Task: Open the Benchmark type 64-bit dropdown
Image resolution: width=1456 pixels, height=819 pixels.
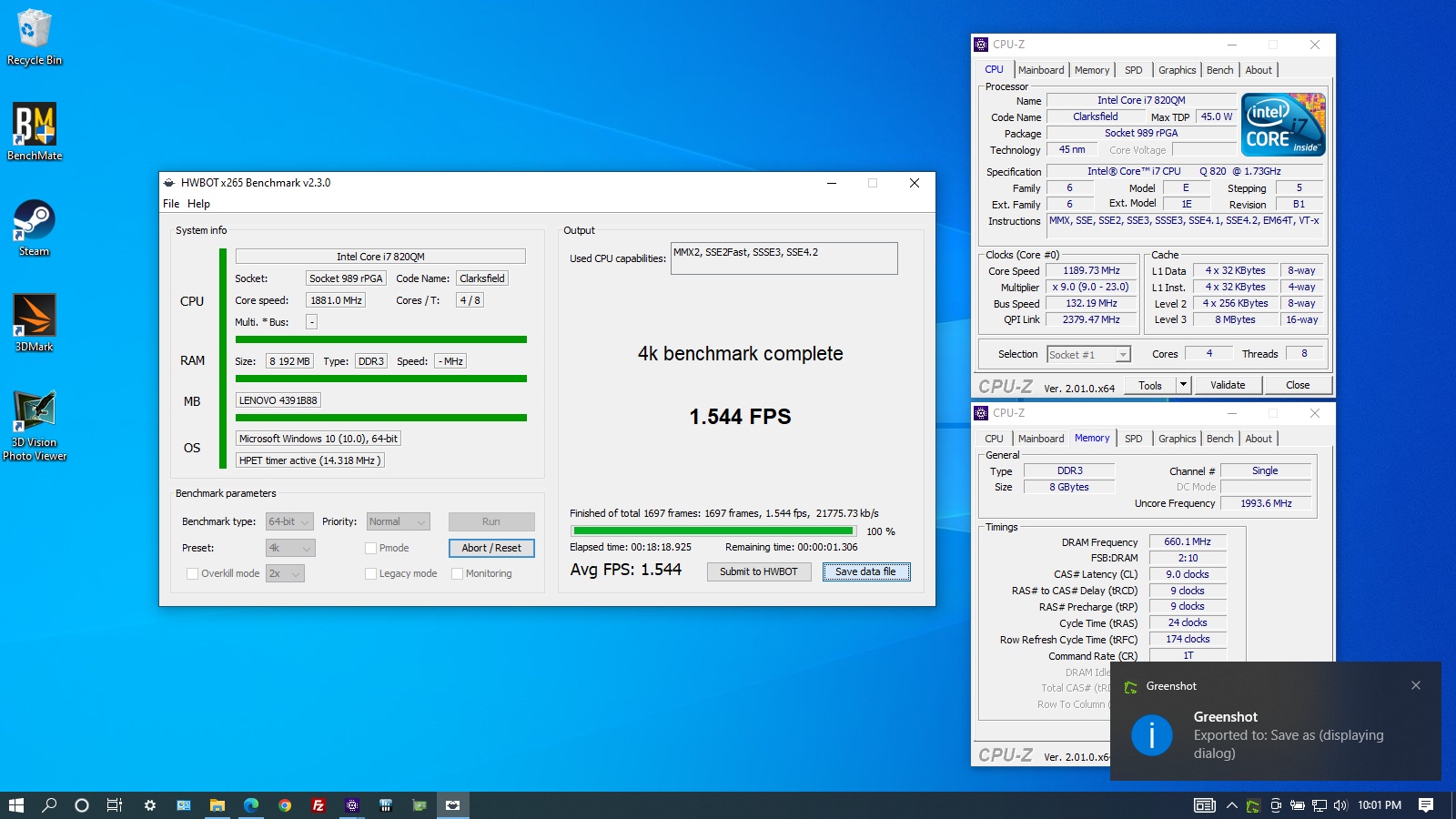Action: (289, 521)
